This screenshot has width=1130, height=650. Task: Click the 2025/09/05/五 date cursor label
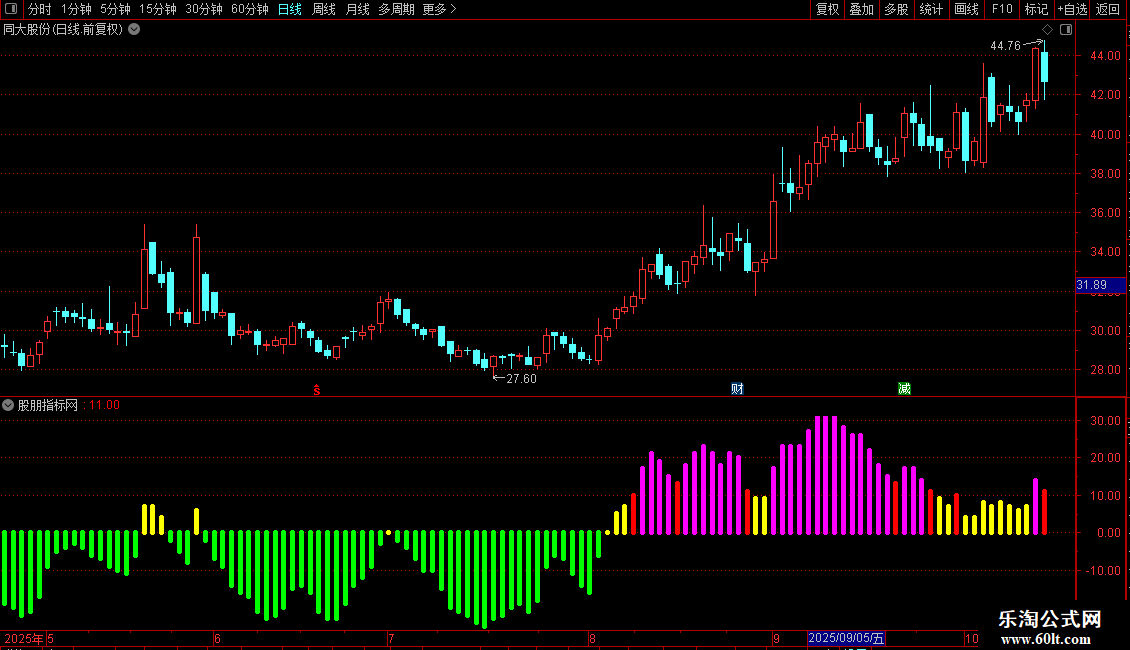tap(846, 638)
